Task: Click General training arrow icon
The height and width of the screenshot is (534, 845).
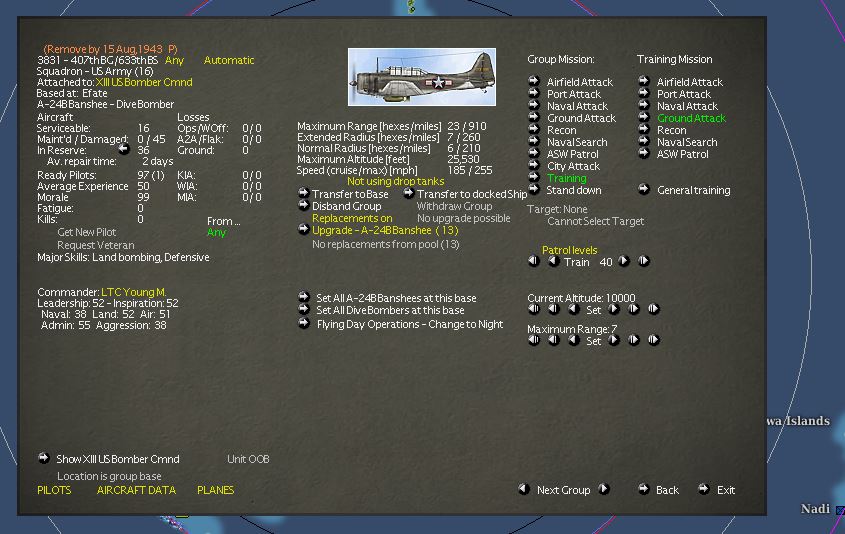Action: tap(643, 189)
